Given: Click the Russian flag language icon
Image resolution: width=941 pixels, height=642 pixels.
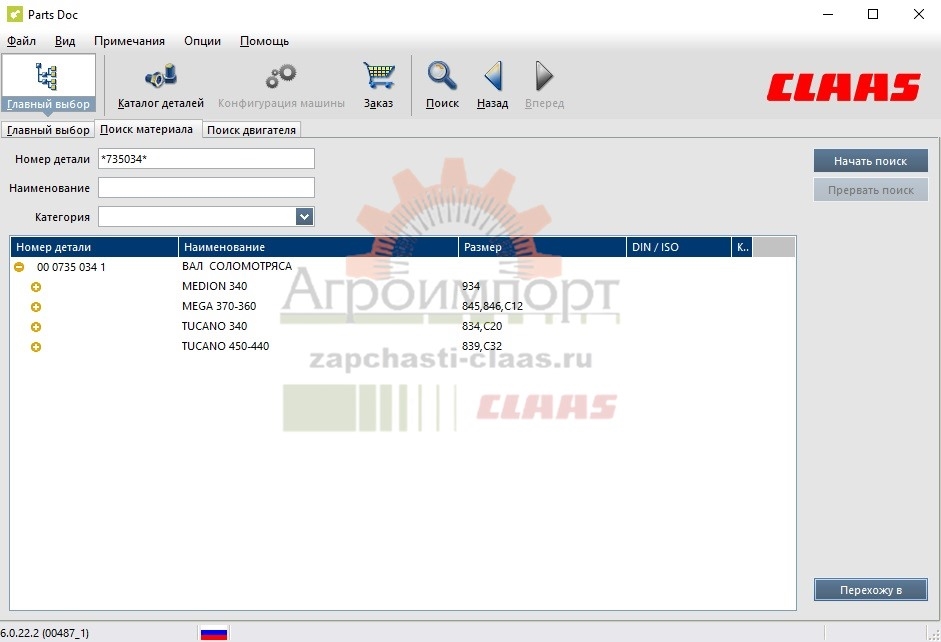Looking at the screenshot, I should (214, 633).
